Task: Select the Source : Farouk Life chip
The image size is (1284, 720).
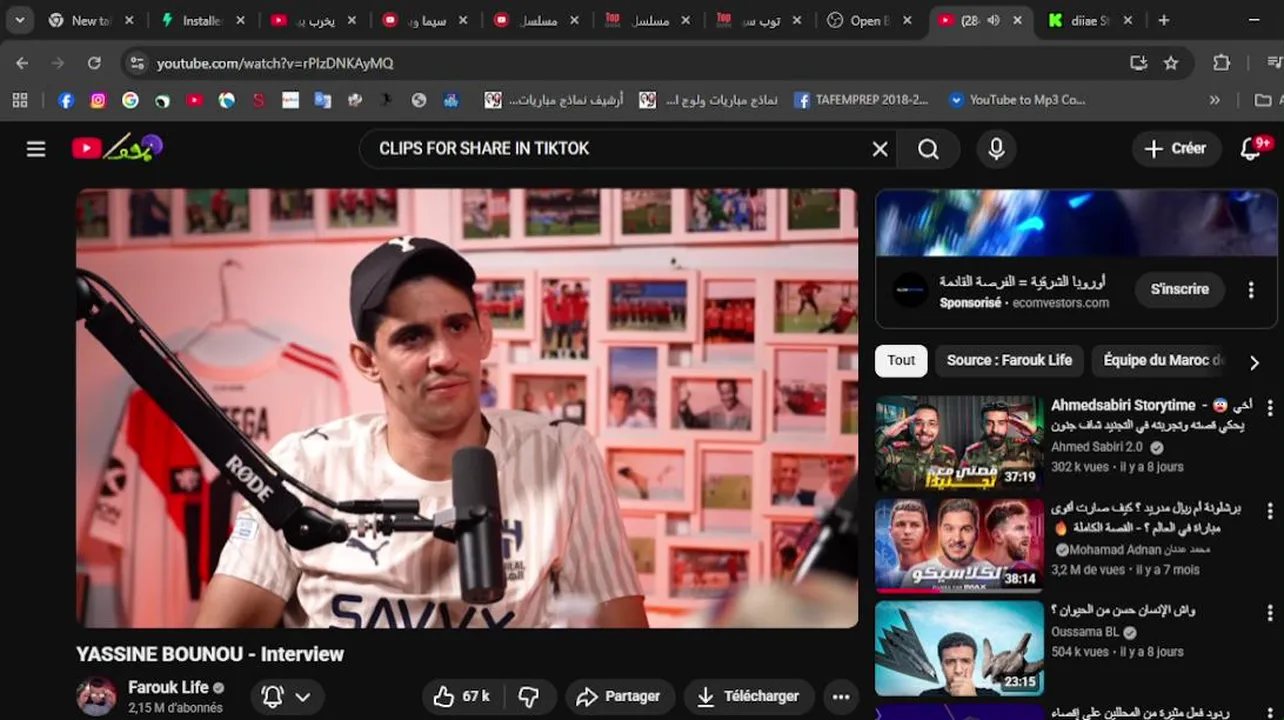Action: [x=1009, y=361]
